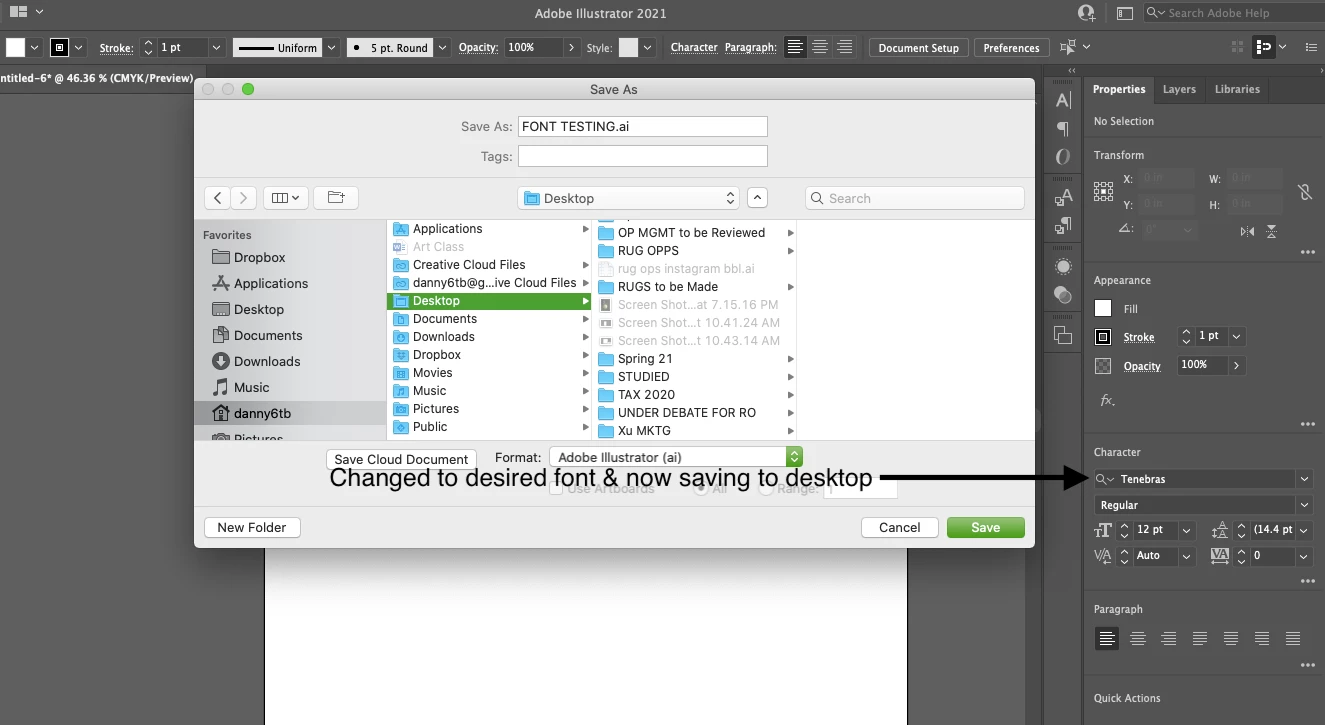This screenshot has width=1325, height=725.
Task: Open the OpenType panel icon in collapsed dock
Action: tap(1063, 157)
